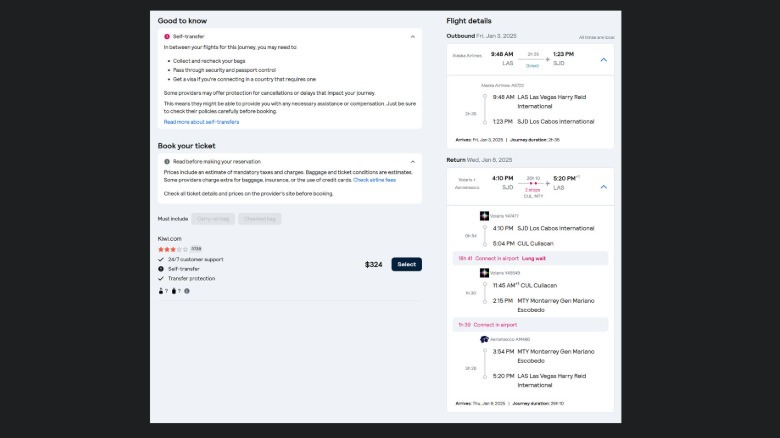Collapse the Self-transfer information section
Screen dimensions: 780x438
[412, 36]
